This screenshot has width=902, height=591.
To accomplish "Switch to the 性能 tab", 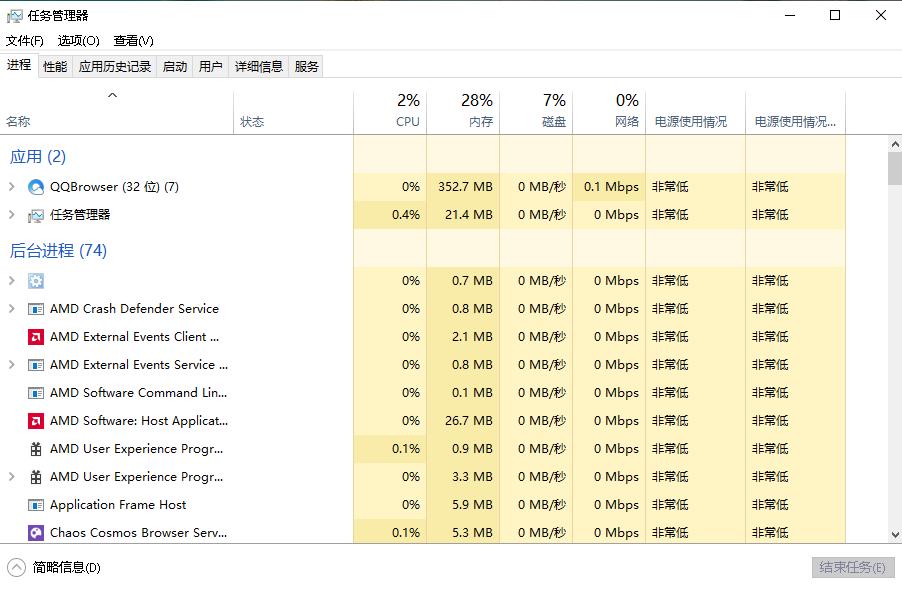I will [55, 65].
